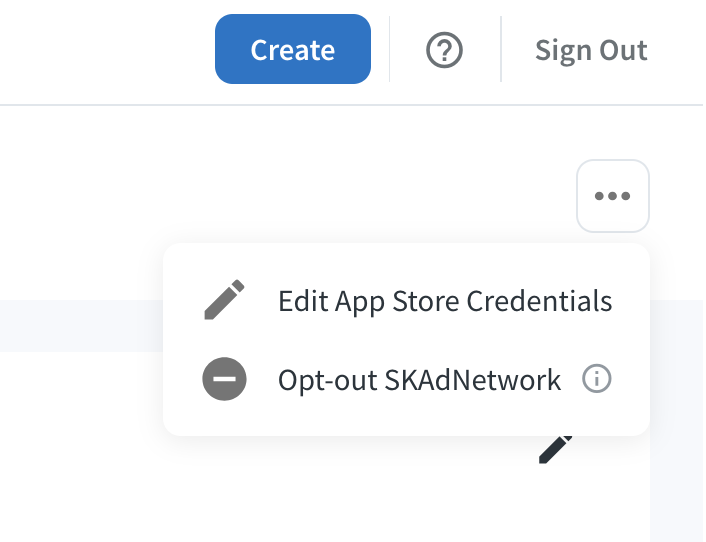706x542 pixels.
Task: Click the SKAdNetwork label text
Action: click(x=472, y=380)
